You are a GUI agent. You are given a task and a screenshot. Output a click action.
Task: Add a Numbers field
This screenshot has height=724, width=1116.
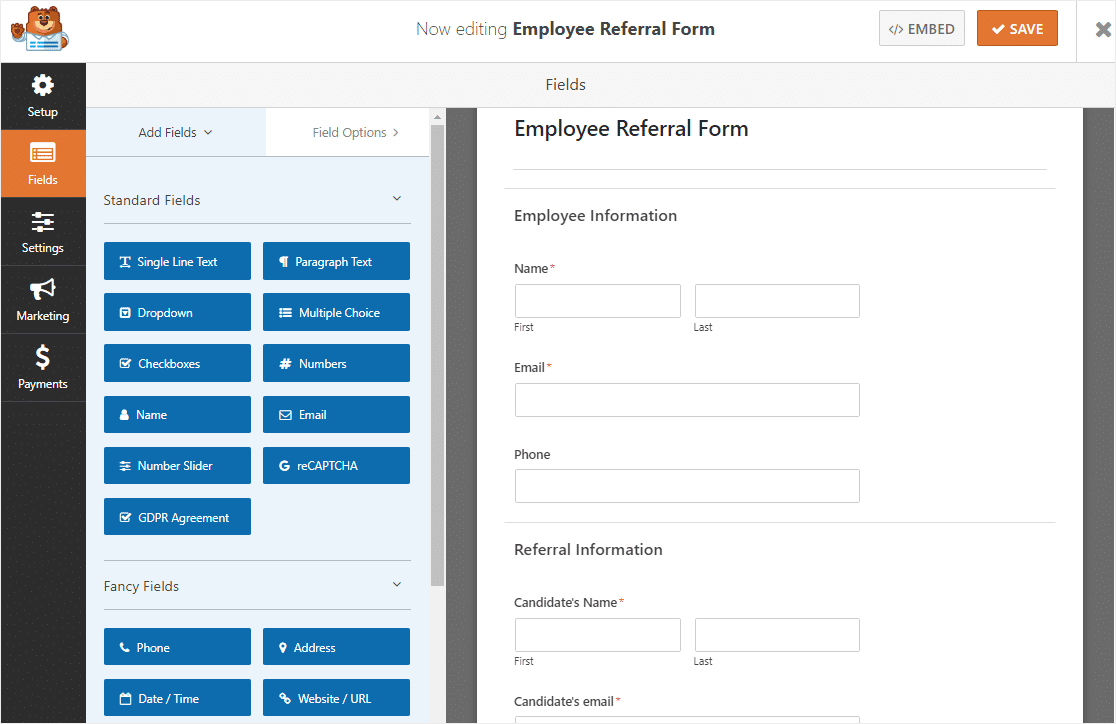coord(336,363)
